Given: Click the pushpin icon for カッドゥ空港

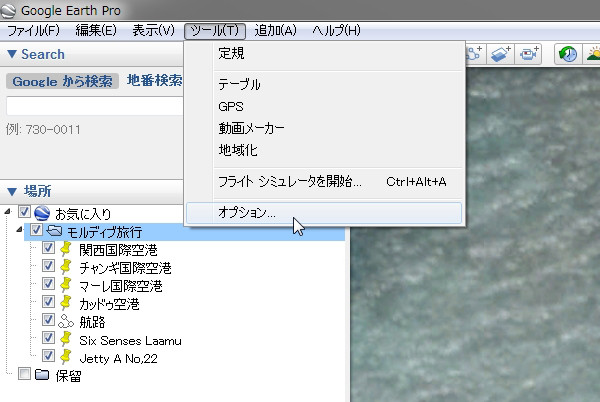Looking at the screenshot, I should pyautogui.click(x=66, y=303).
